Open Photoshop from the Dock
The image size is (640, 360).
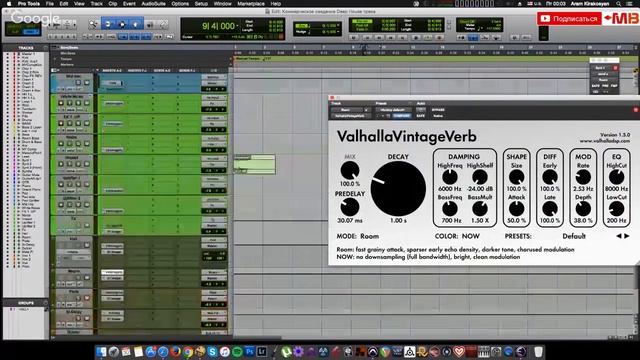pyautogui.click(x=249, y=351)
